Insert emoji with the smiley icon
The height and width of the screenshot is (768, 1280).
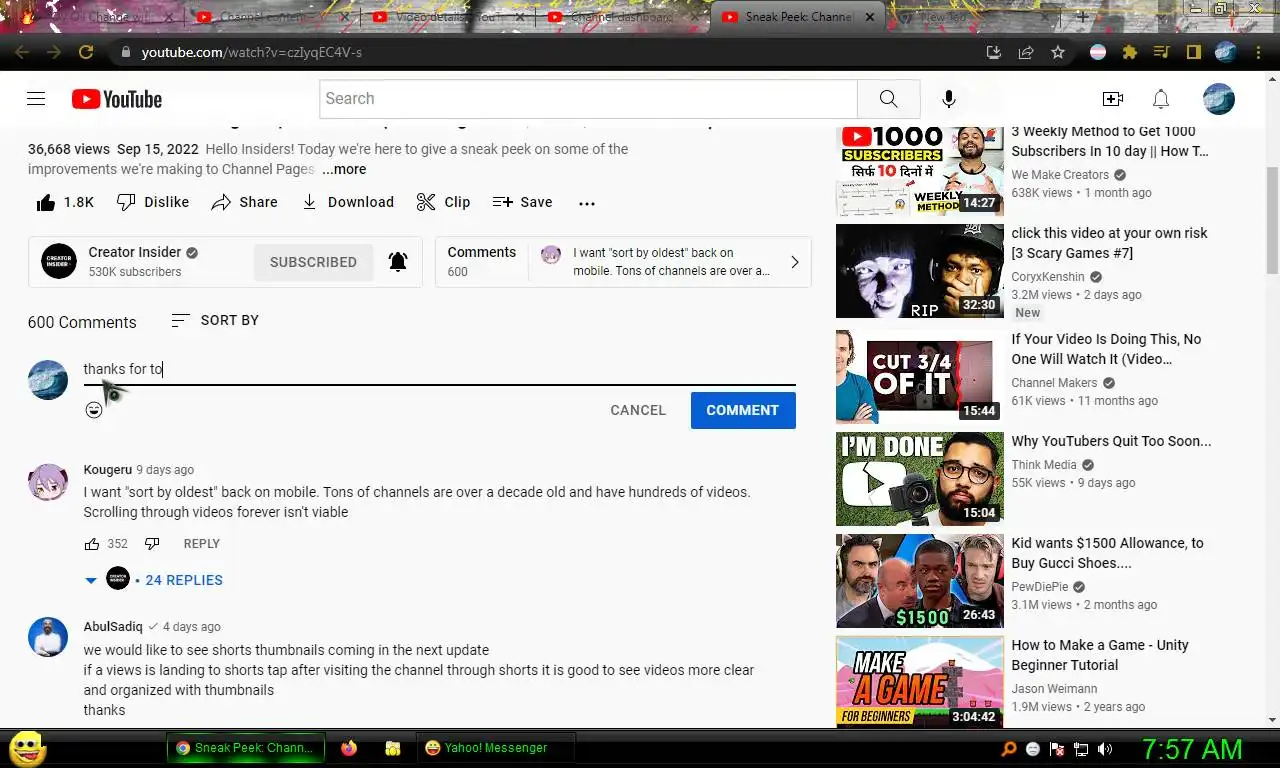(x=94, y=410)
